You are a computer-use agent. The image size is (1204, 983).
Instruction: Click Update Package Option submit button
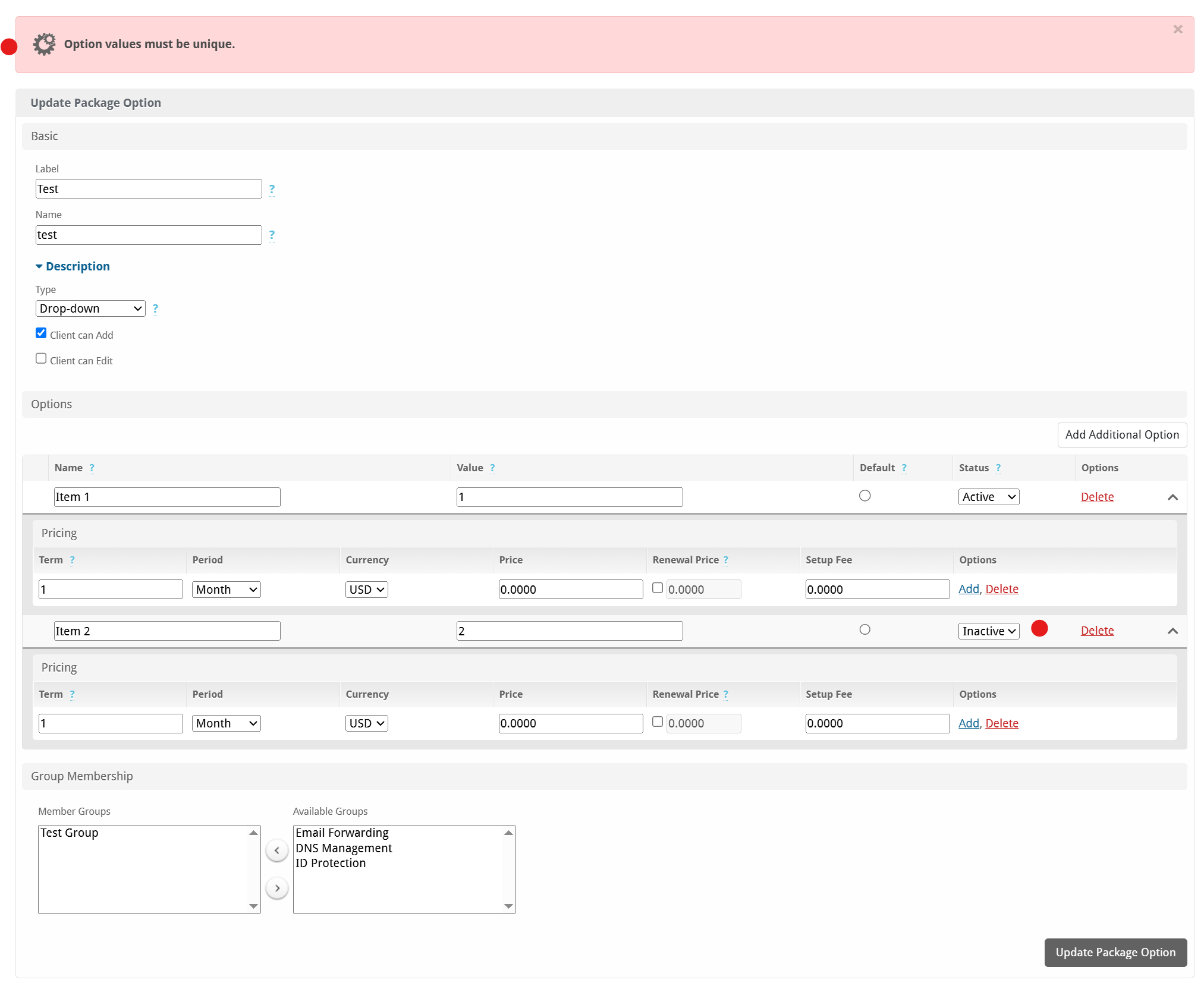1115,953
